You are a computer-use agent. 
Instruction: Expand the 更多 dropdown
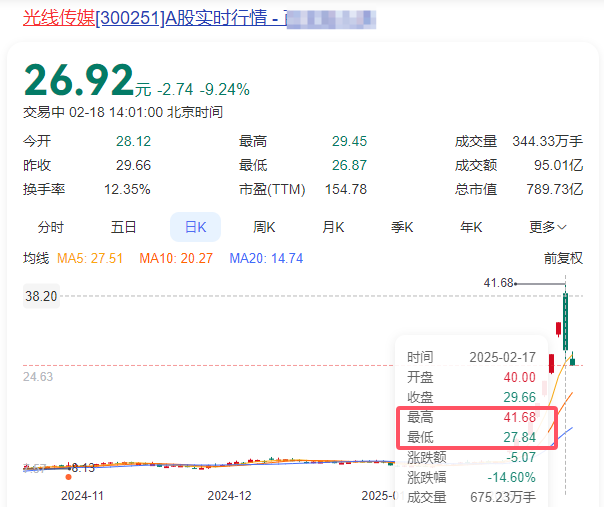(x=547, y=227)
